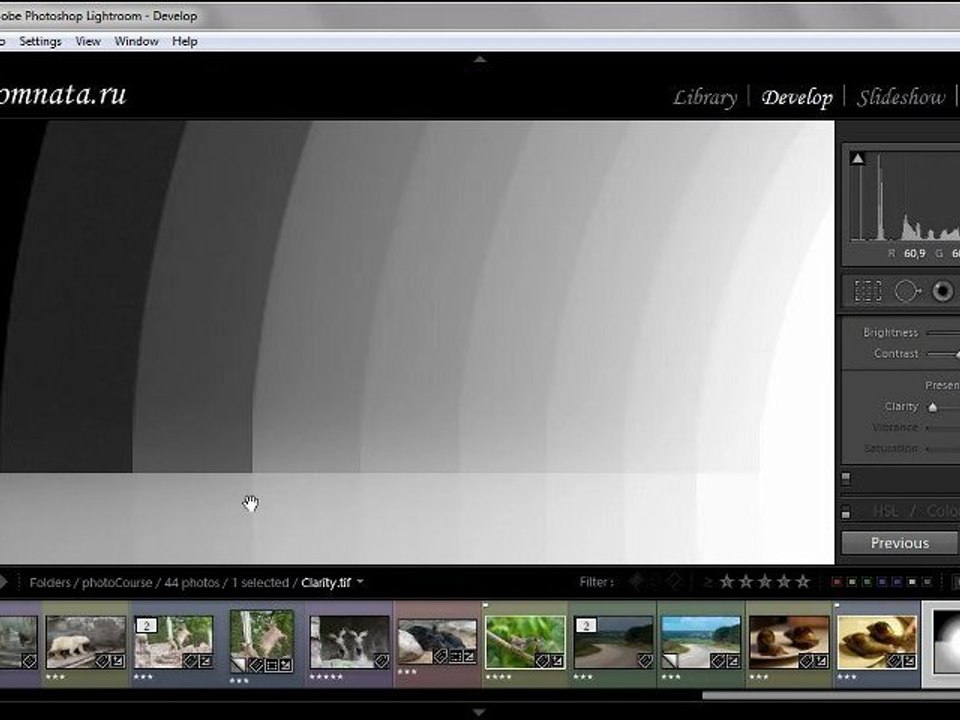Change rating filter operator symbol

click(708, 582)
